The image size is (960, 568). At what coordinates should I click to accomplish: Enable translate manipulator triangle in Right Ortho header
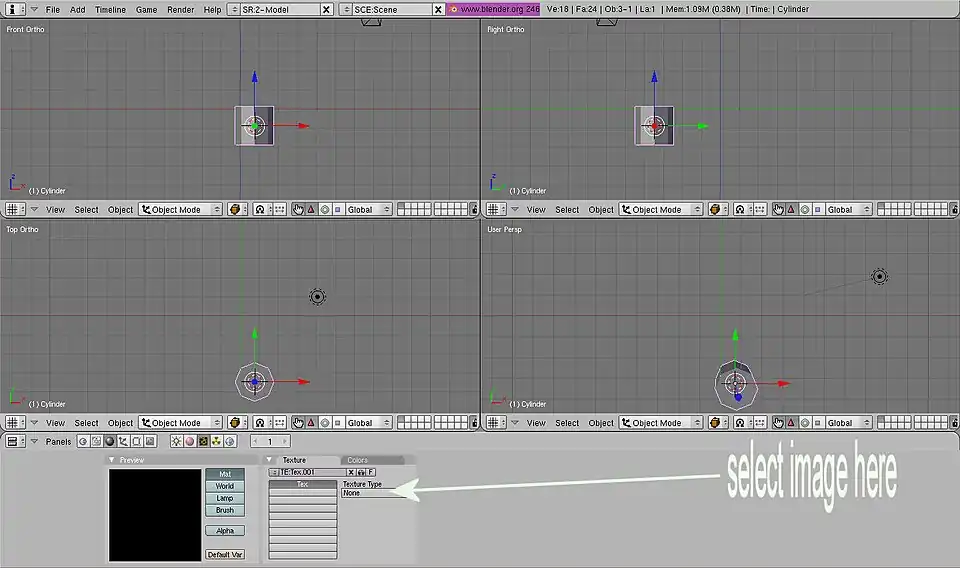(x=791, y=210)
